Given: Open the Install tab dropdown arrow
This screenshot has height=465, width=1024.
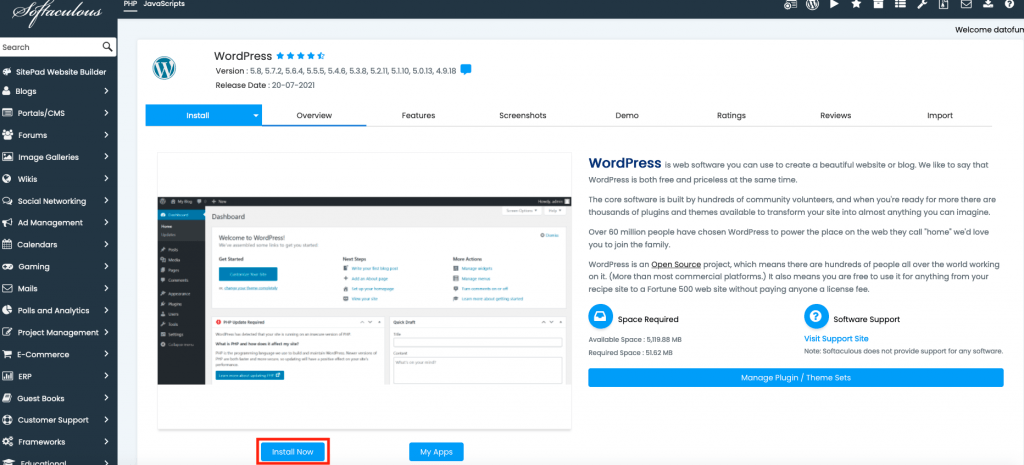Looking at the screenshot, I should 256,116.
